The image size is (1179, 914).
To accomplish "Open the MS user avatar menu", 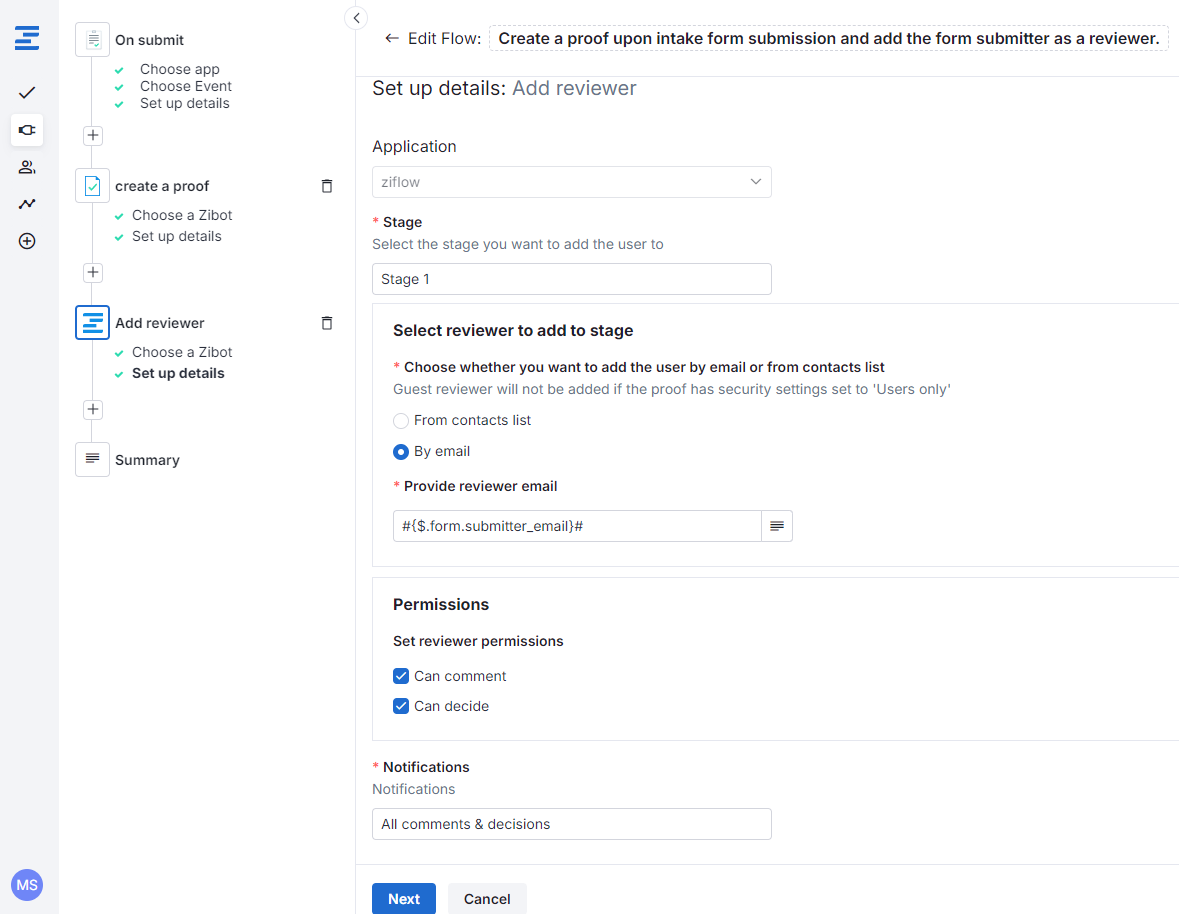I will coord(27,885).
